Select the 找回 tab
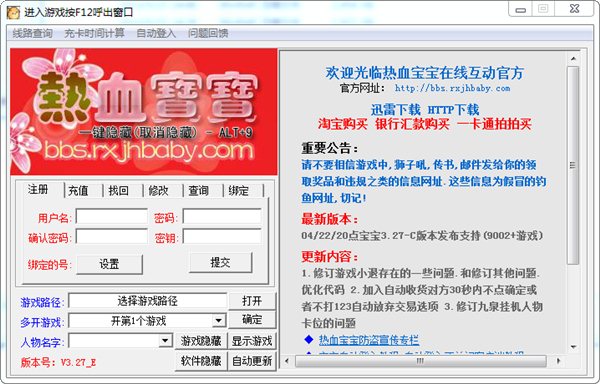This screenshot has height=384, width=600. click(x=119, y=190)
